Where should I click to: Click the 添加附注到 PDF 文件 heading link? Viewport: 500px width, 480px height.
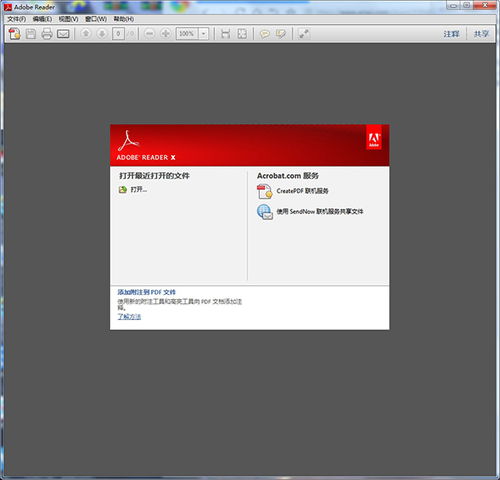[x=146, y=292]
